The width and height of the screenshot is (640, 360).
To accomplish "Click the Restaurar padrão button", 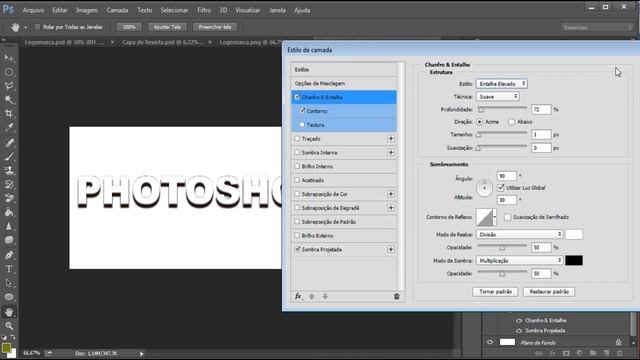I will pyautogui.click(x=549, y=292).
